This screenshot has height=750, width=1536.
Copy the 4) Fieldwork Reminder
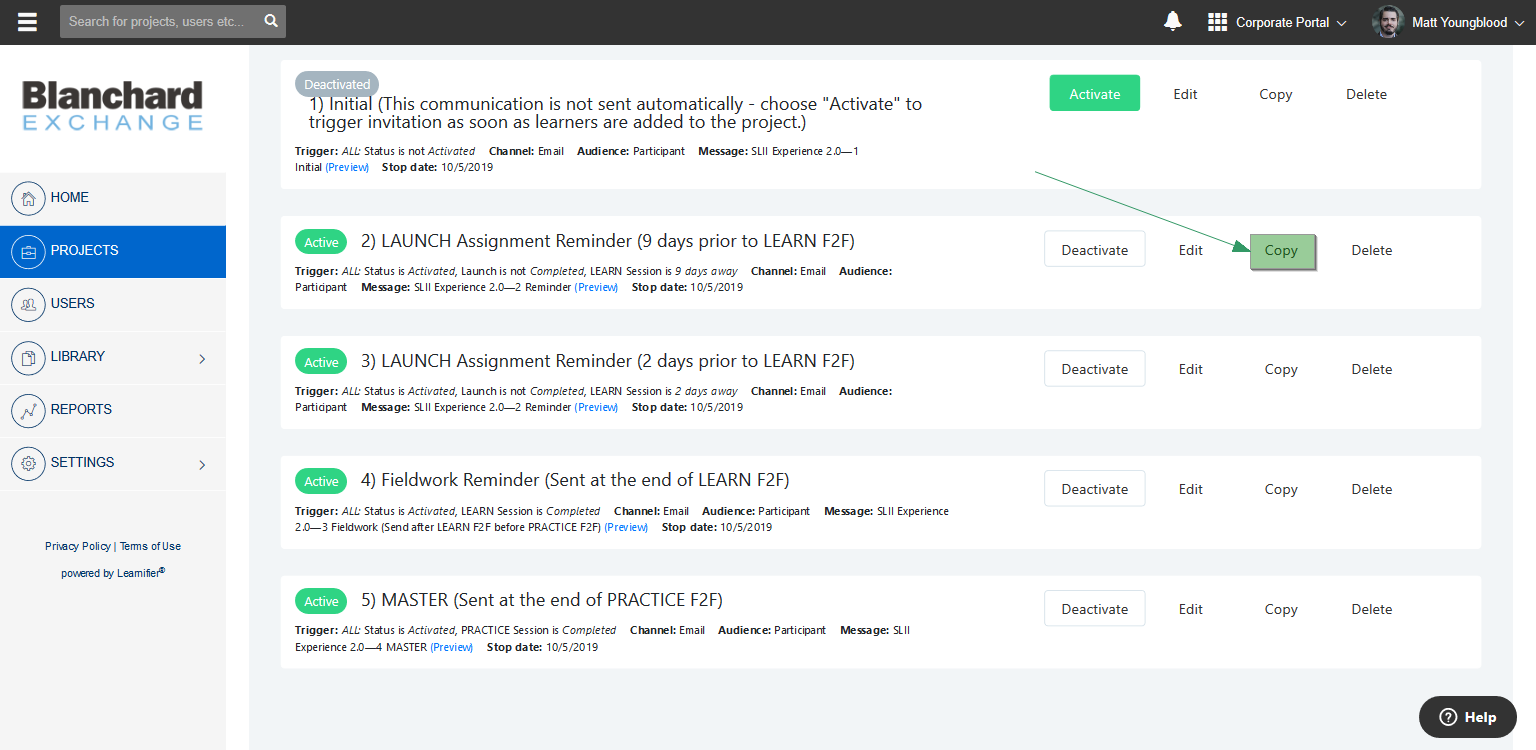tap(1281, 489)
